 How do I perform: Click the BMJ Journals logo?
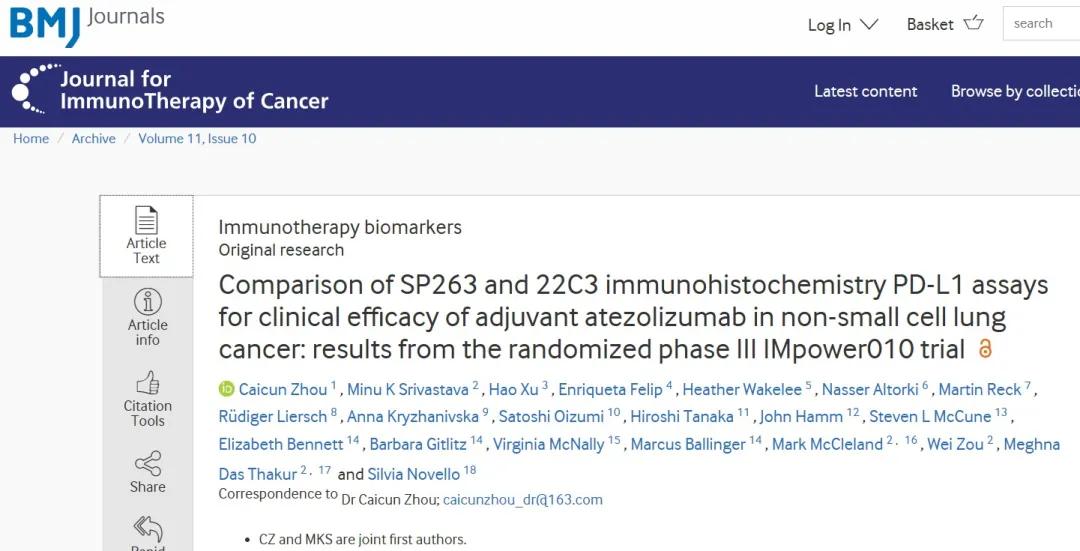pos(87,25)
